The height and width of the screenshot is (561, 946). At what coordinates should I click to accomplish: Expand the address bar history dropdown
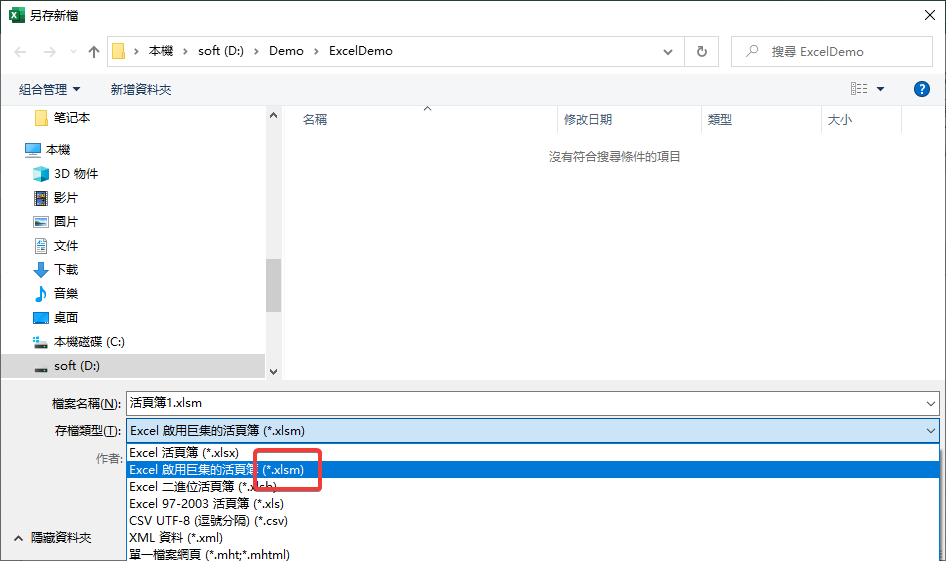pyautogui.click(x=668, y=52)
